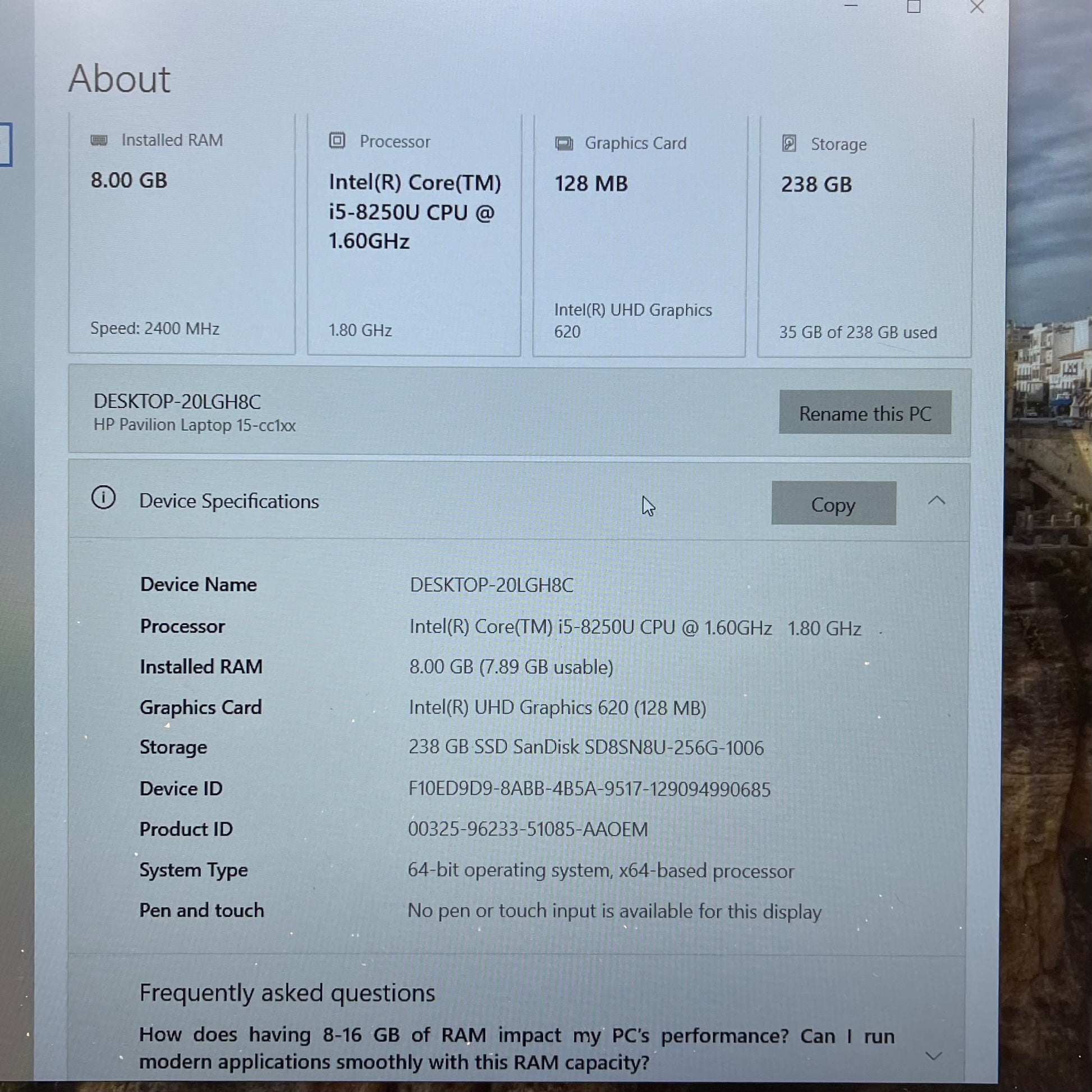The image size is (1092, 1092).
Task: Select the Intel Core i5 Processor card
Action: 414,236
